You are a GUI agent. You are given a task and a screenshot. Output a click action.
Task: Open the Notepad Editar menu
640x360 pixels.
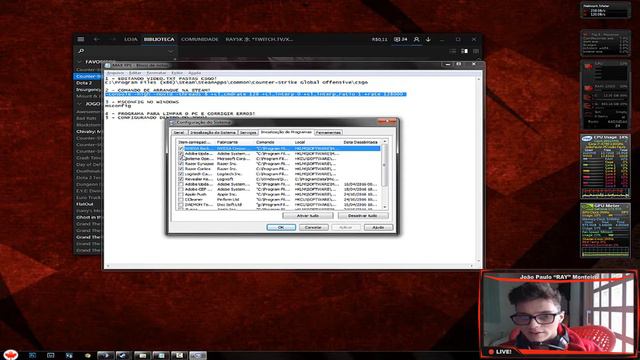click(x=135, y=73)
